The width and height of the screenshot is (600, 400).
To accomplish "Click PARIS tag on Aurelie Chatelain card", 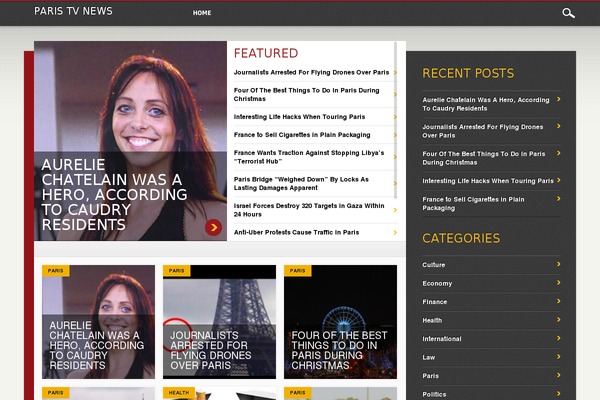I will [x=55, y=271].
